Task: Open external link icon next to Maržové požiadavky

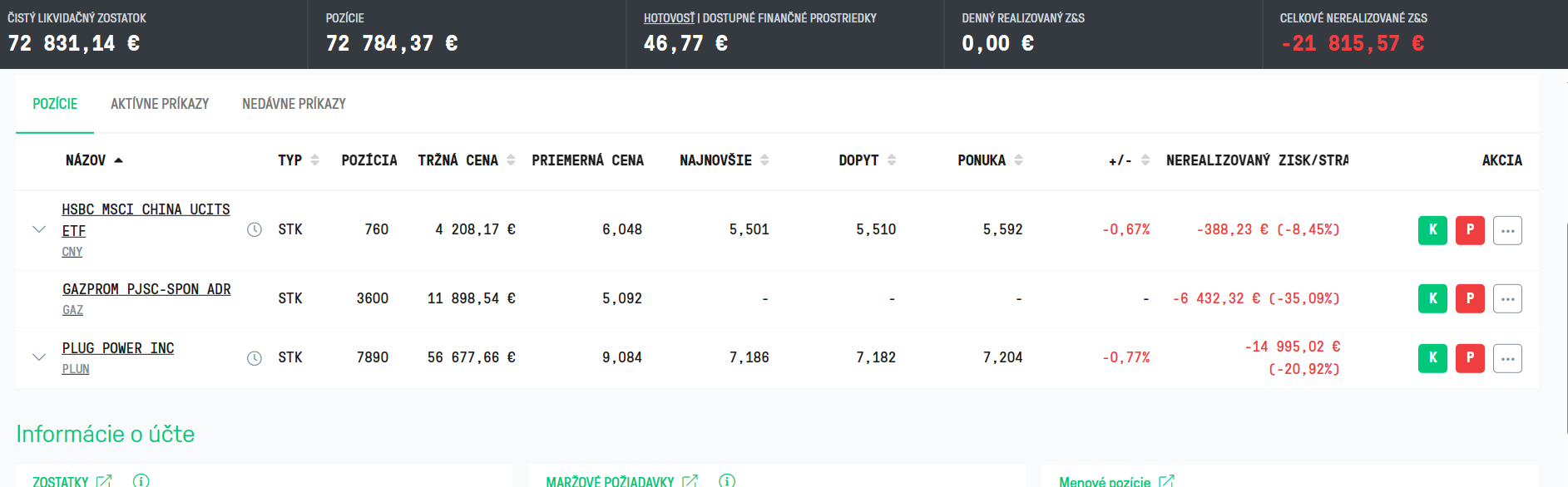Action: click(690, 481)
